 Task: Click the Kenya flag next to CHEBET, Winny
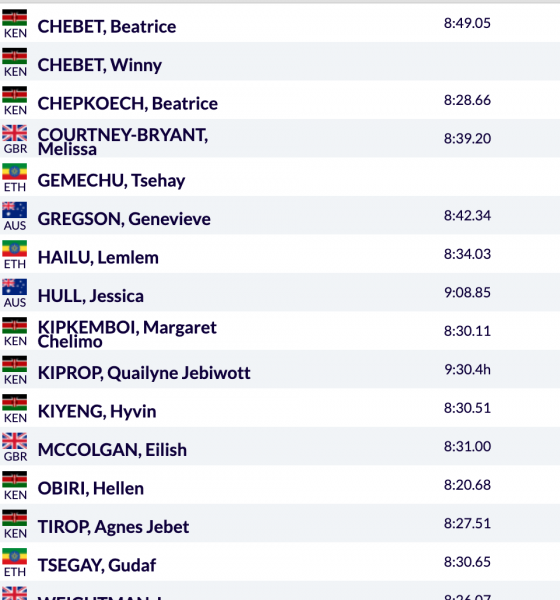click(15, 56)
